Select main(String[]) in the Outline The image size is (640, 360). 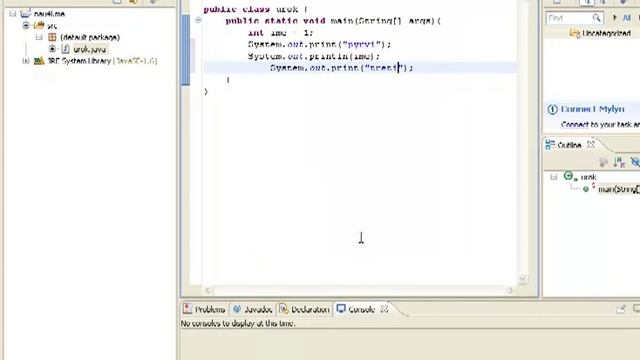tap(619, 189)
